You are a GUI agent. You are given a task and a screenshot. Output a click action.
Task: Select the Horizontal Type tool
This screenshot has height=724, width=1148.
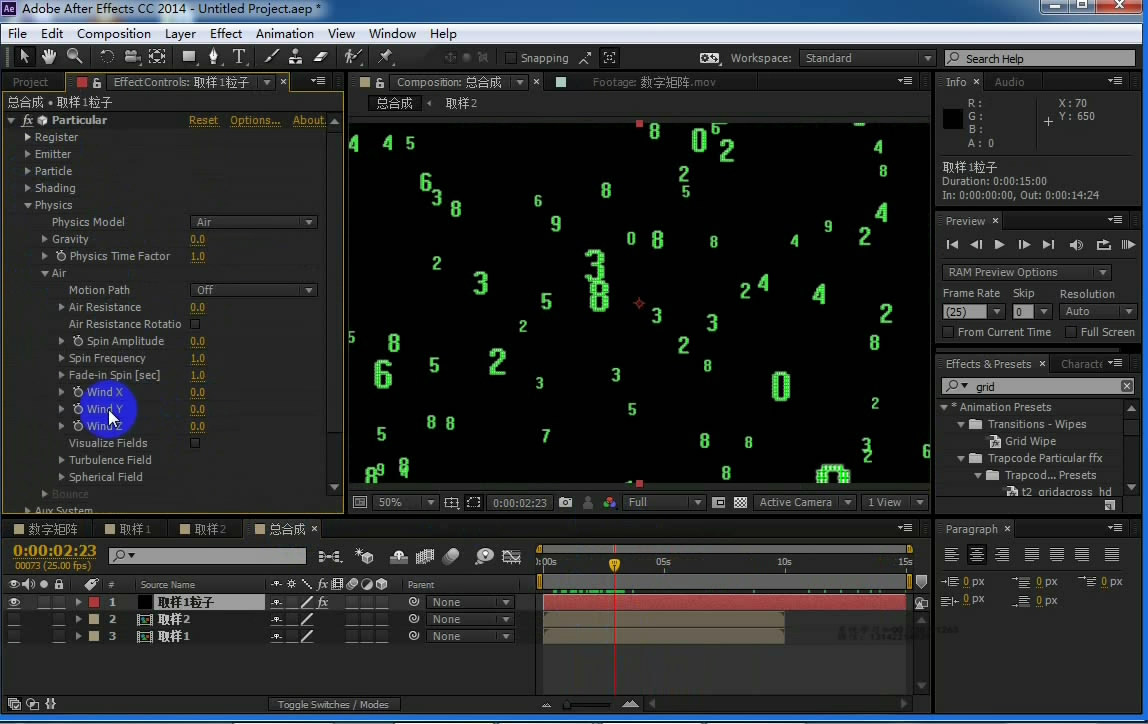coord(239,56)
